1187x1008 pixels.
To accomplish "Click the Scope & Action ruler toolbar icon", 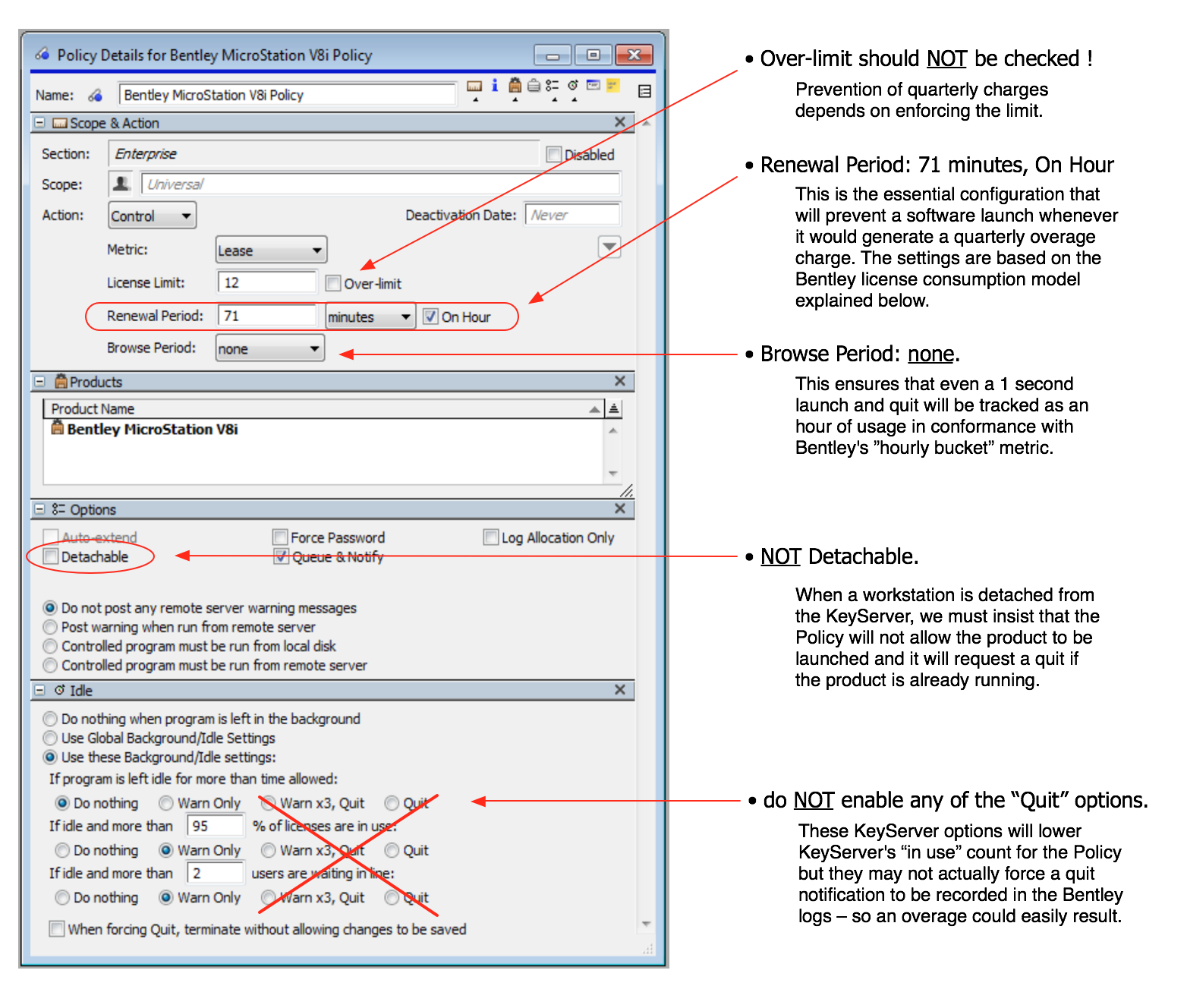I will point(474,87).
